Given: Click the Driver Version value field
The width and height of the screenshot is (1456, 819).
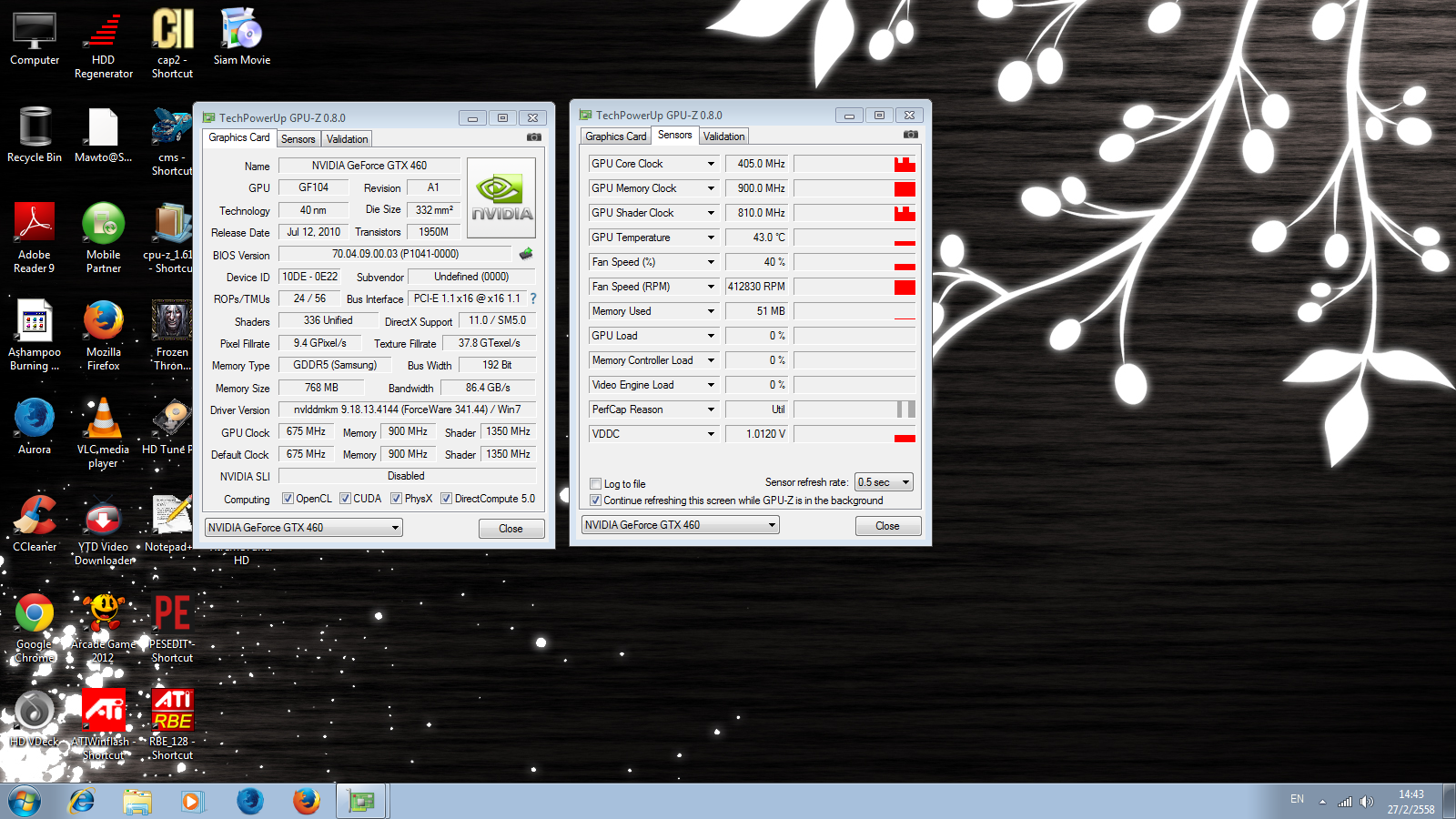Looking at the screenshot, I should point(407,409).
